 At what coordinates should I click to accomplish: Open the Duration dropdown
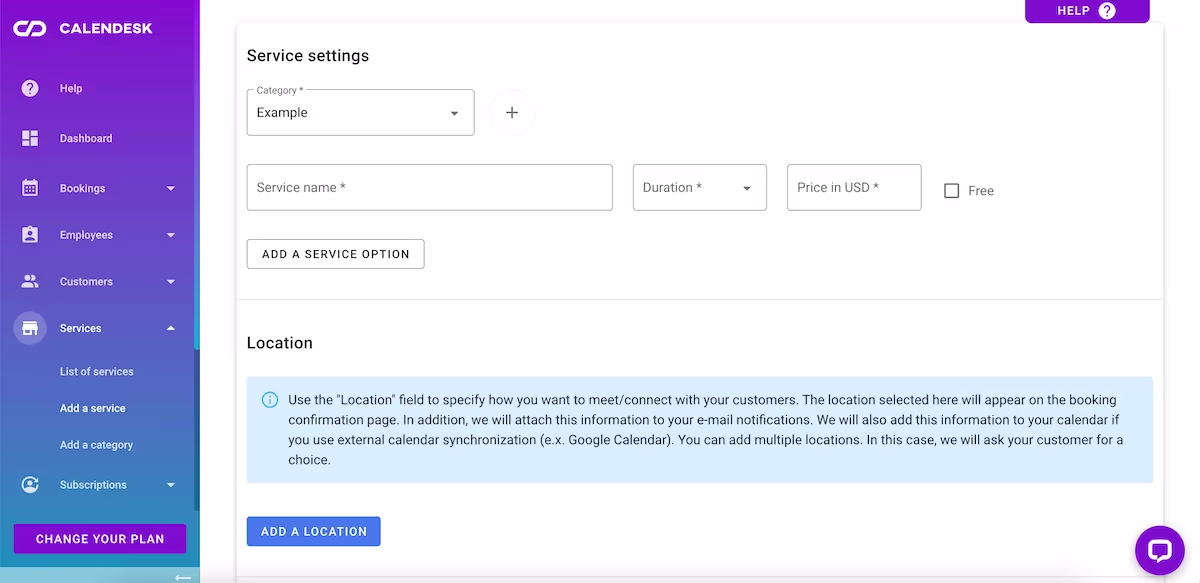coord(699,188)
